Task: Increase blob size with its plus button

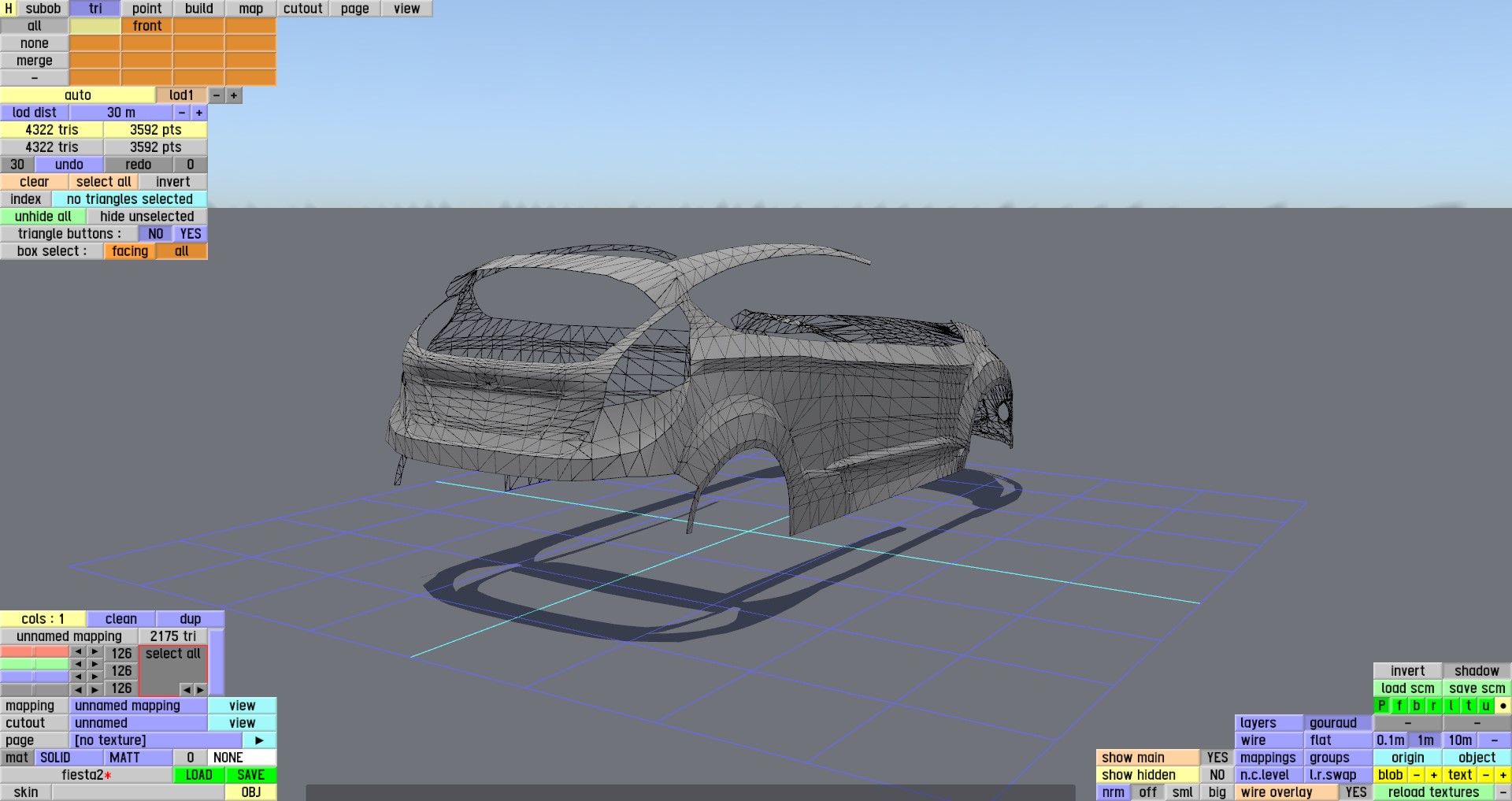Action: [x=1434, y=775]
